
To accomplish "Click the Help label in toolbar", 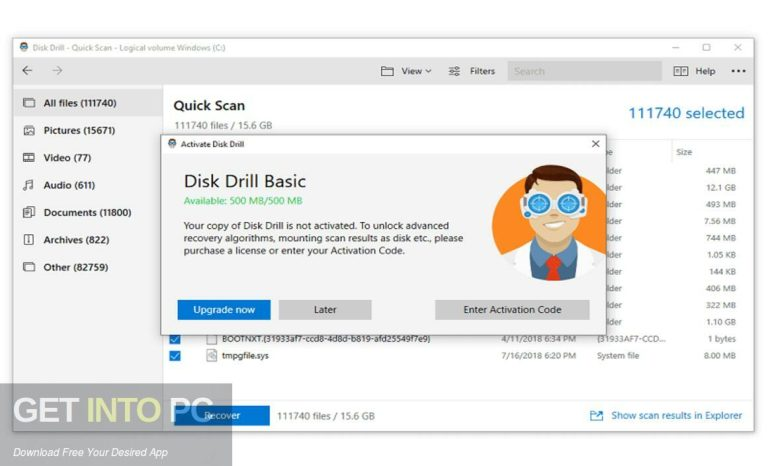I will coord(705,71).
